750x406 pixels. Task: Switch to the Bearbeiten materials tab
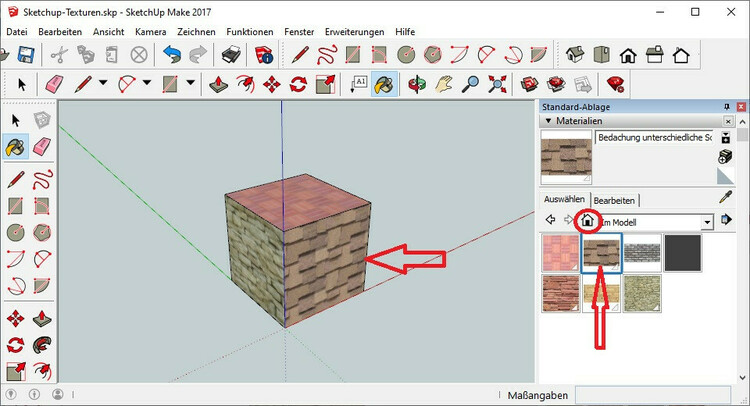[614, 200]
